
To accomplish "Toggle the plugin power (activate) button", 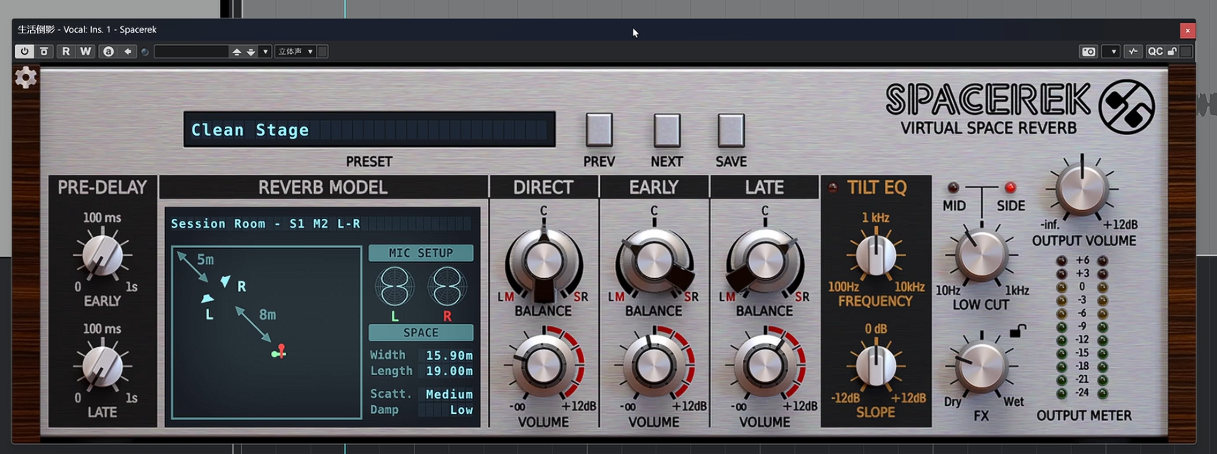I will (24, 51).
